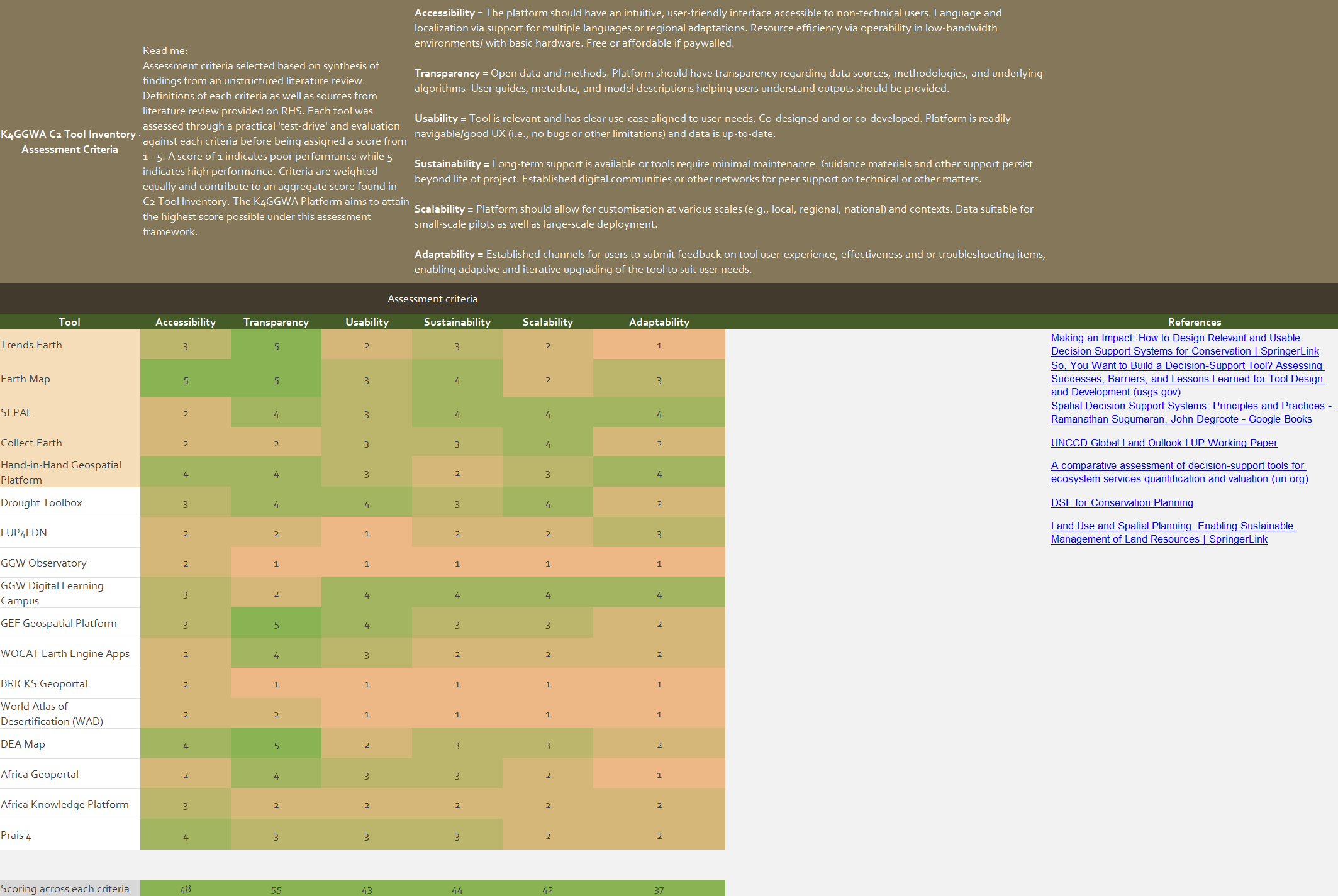1338x896 pixels.
Task: Select the References column header
Action: tap(1194, 322)
